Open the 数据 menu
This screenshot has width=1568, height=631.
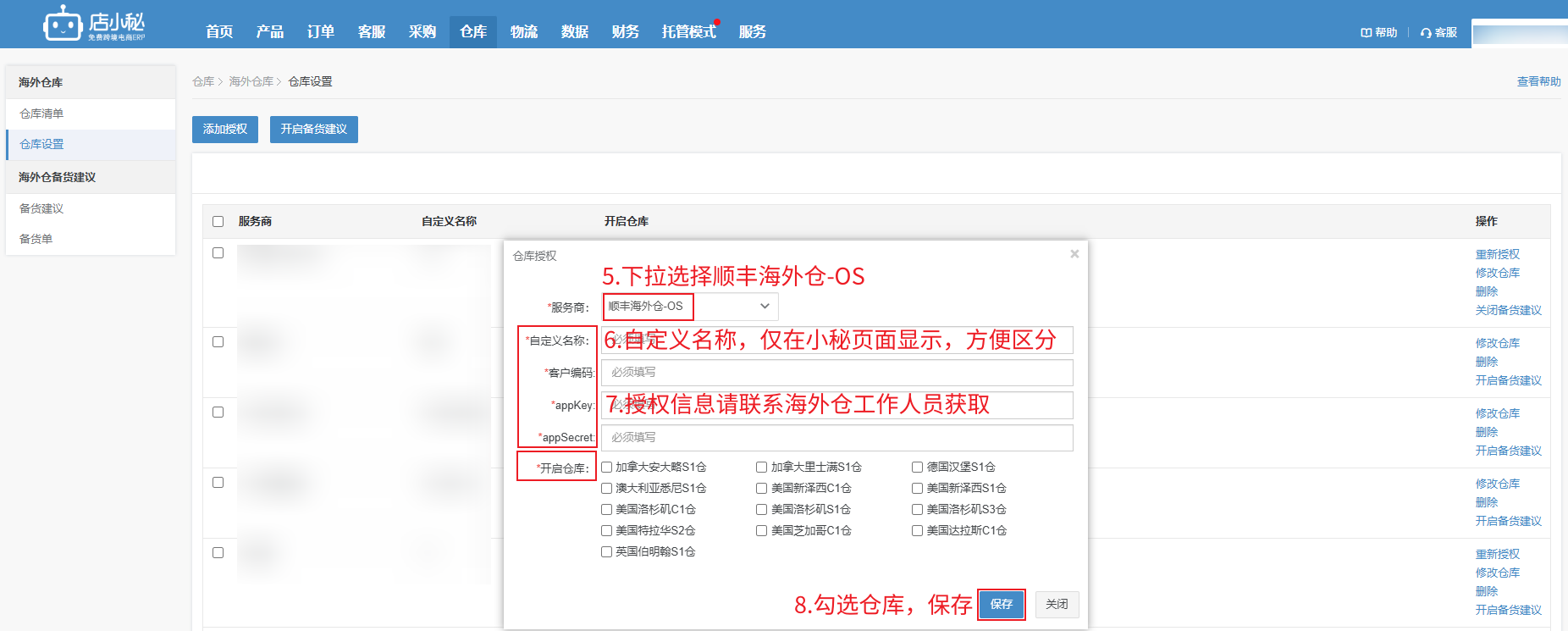coord(575,31)
